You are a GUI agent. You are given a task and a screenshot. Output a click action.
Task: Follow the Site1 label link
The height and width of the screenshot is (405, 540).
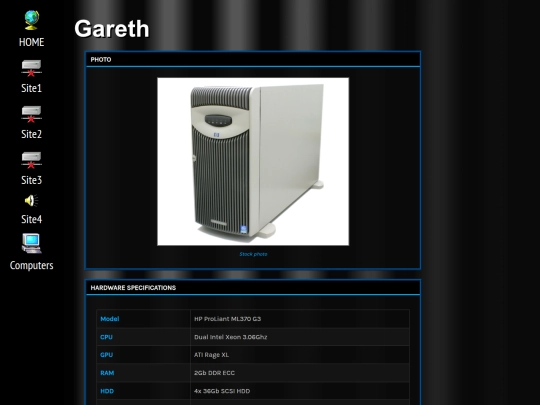[31, 88]
